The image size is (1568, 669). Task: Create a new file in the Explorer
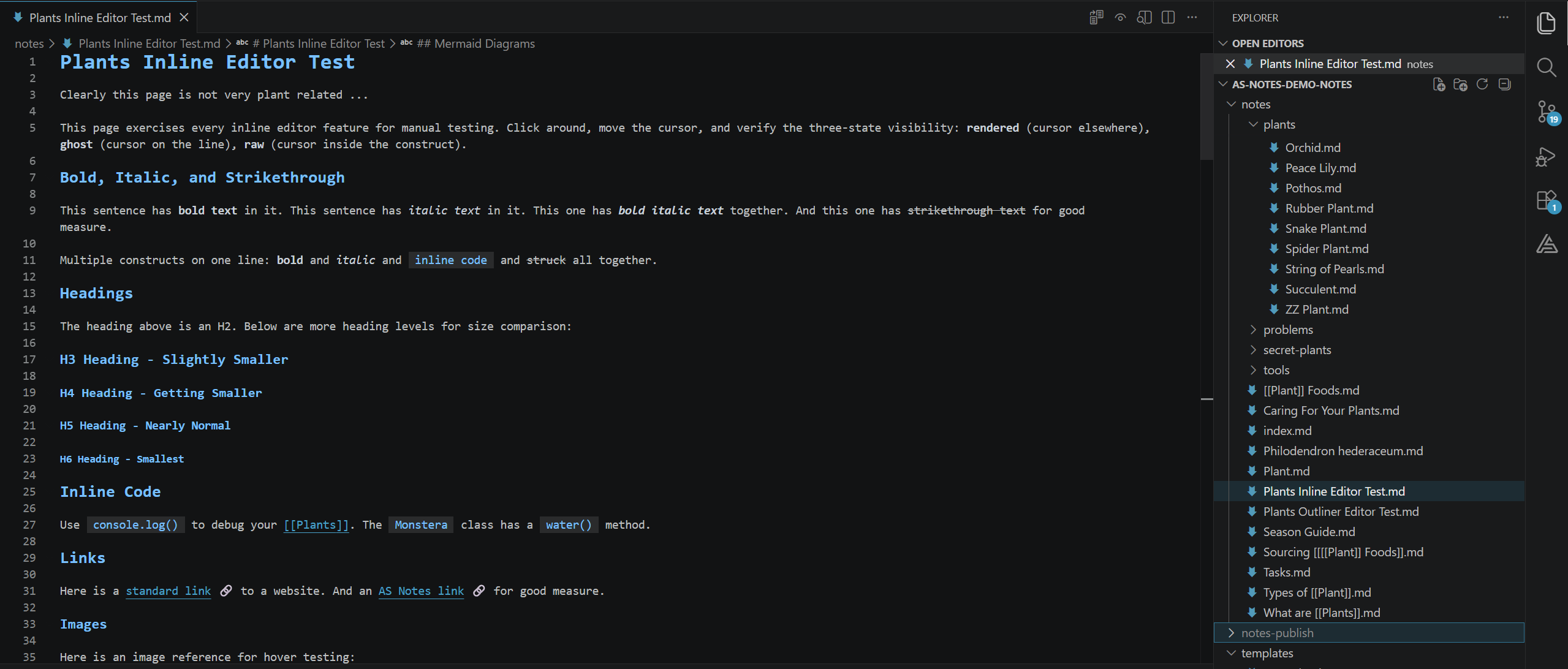[x=1439, y=85]
